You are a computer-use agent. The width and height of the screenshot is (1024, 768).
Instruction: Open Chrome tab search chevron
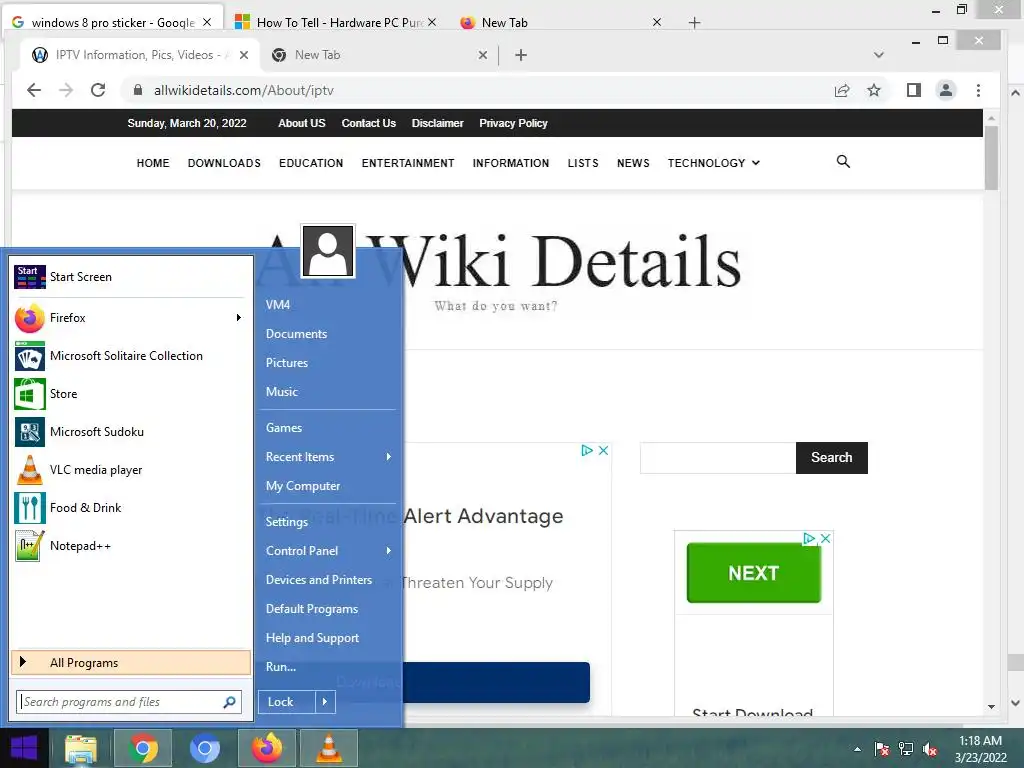coord(879,55)
